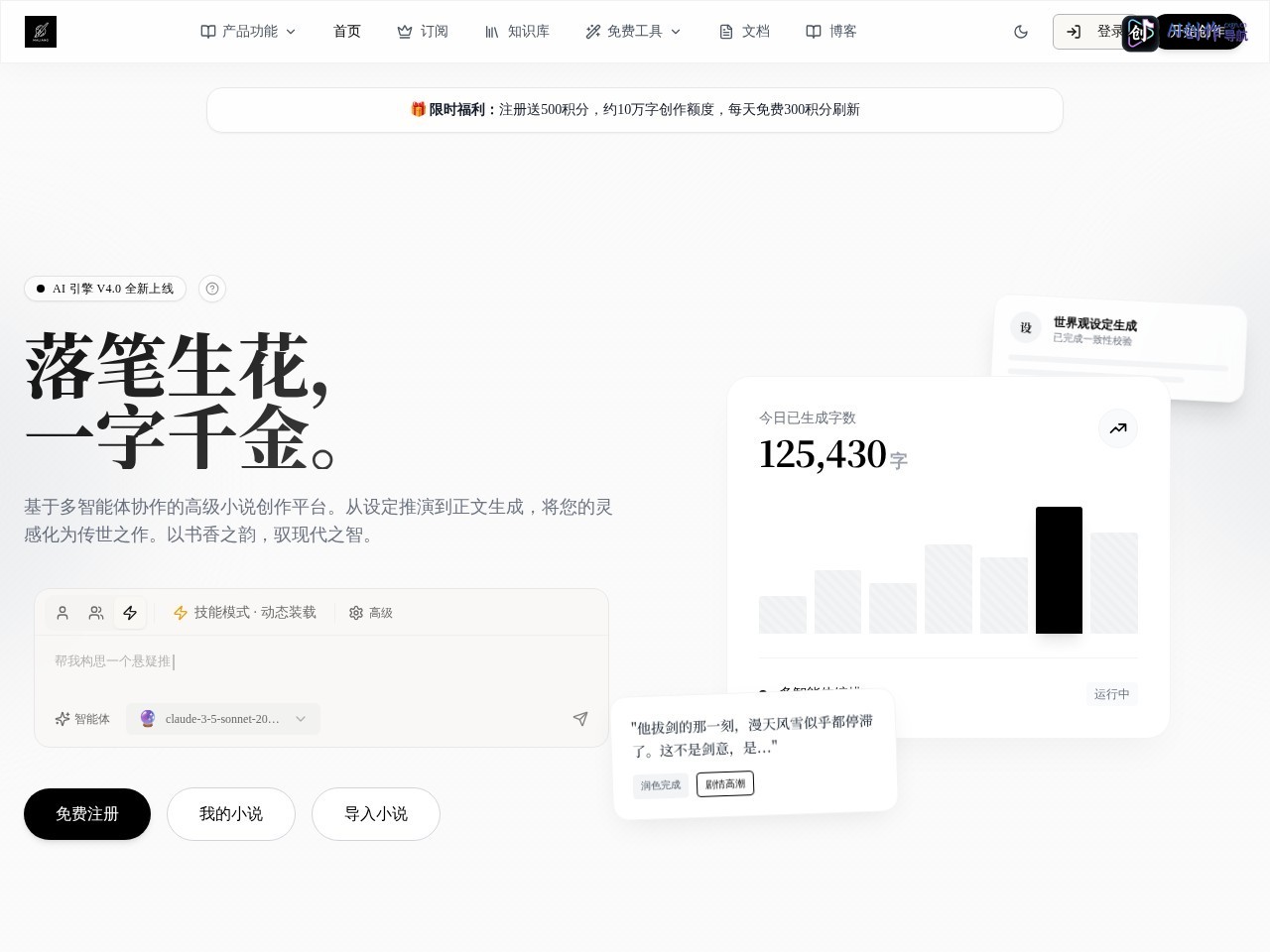This screenshot has height=952, width=1270.
Task: Open the 首页 nav item
Action: point(347,32)
